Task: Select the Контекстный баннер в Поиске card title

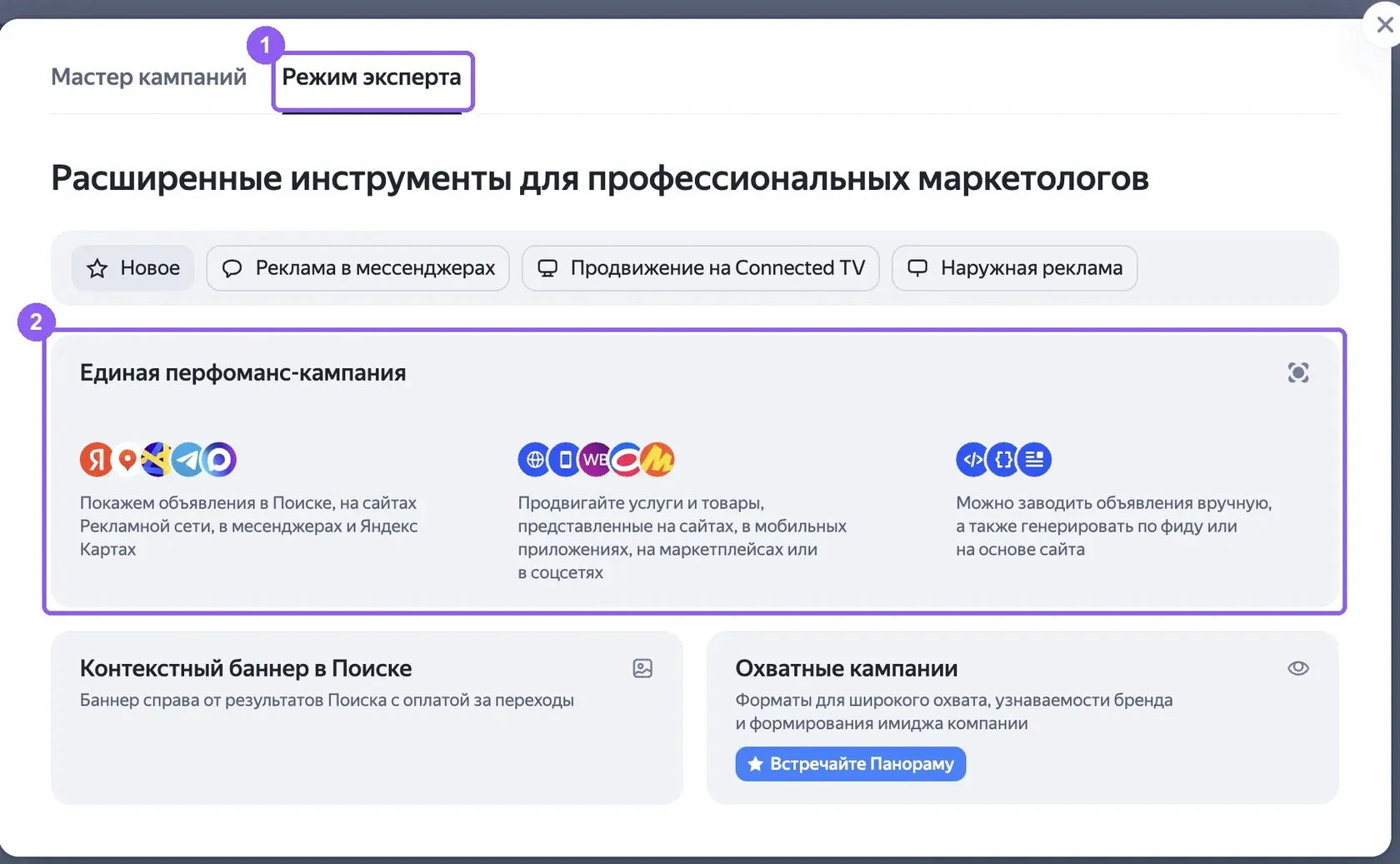Action: tap(246, 668)
